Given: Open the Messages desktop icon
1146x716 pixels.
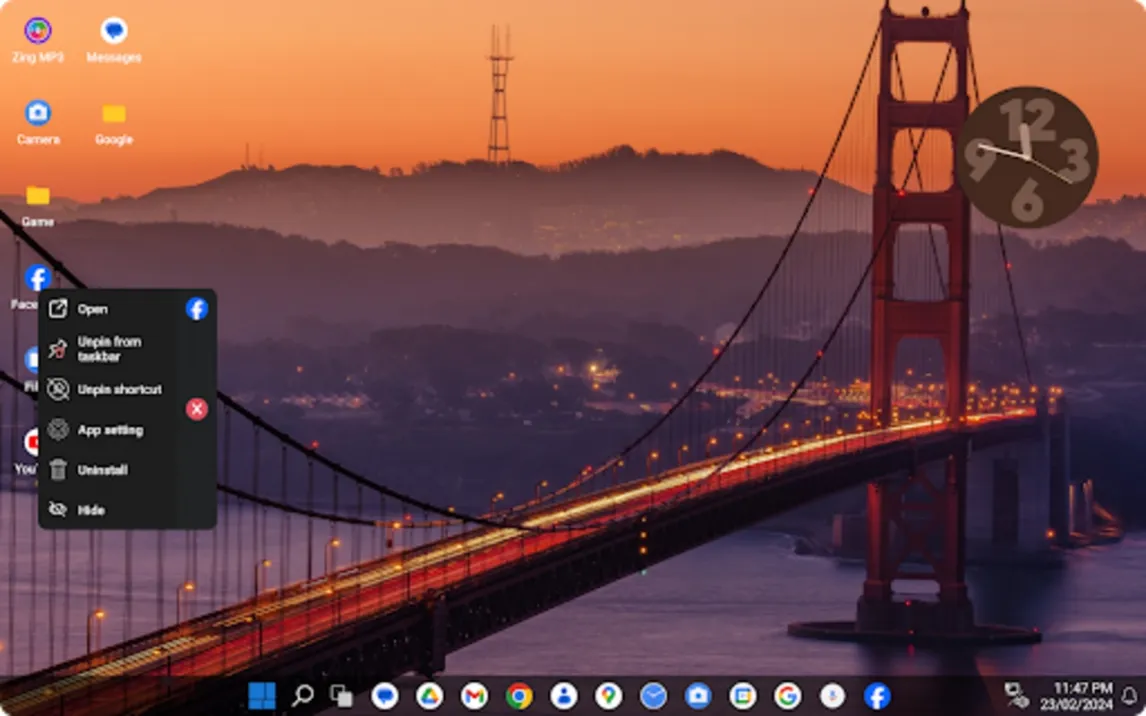Looking at the screenshot, I should click(x=114, y=32).
